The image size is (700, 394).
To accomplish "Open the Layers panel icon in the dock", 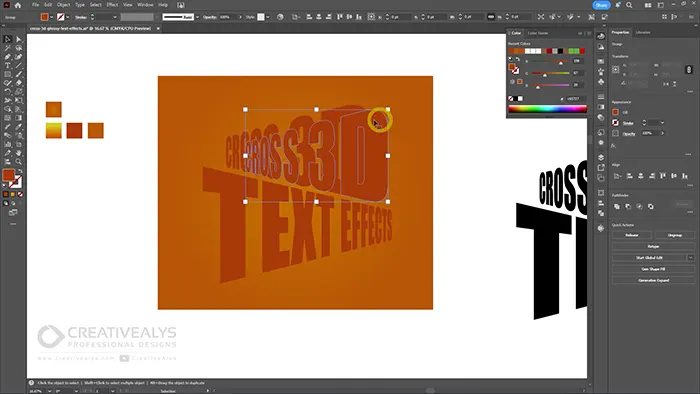I will pos(601,157).
